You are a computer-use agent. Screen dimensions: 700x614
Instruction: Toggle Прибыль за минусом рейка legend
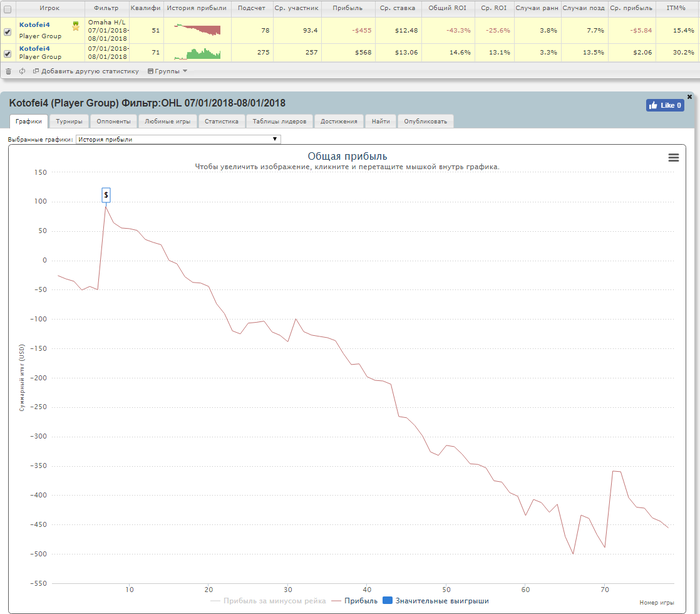pyautogui.click(x=268, y=601)
